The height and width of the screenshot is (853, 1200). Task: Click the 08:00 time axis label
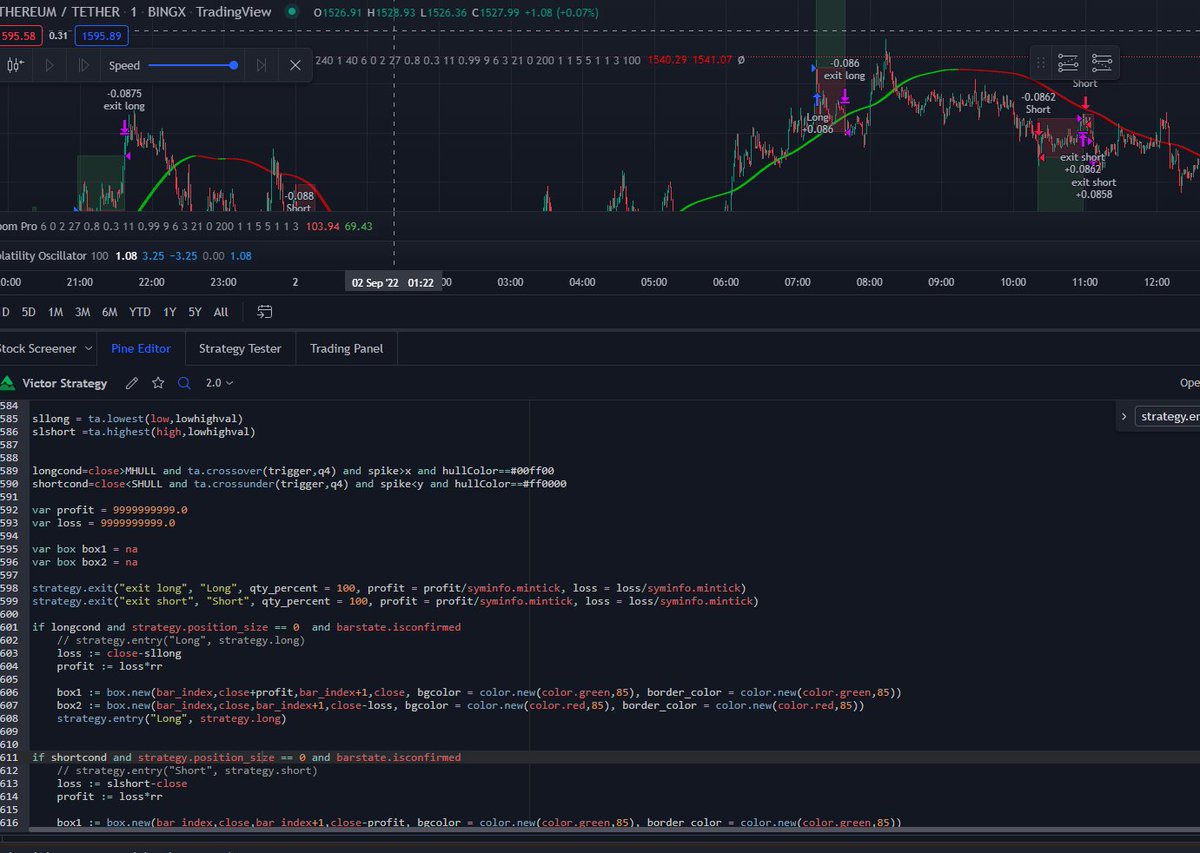(869, 283)
